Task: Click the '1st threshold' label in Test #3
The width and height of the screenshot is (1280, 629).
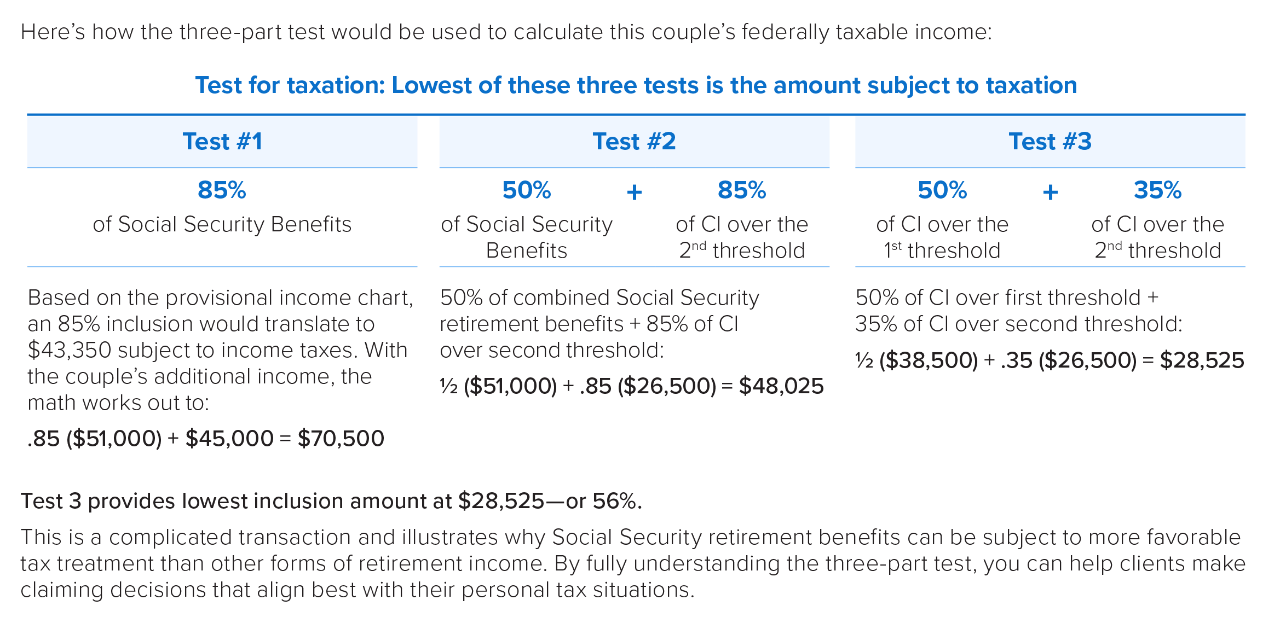Action: (x=942, y=250)
